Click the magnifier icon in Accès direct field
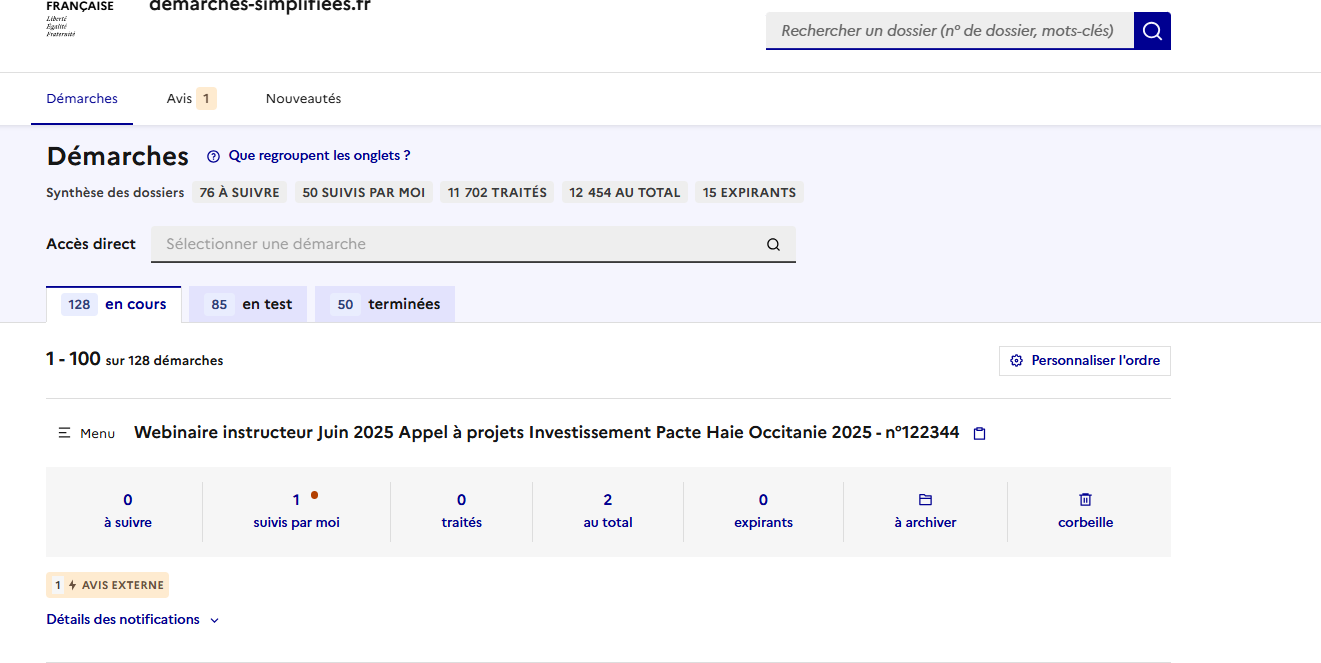Image resolution: width=1321 pixels, height=663 pixels. tap(773, 245)
